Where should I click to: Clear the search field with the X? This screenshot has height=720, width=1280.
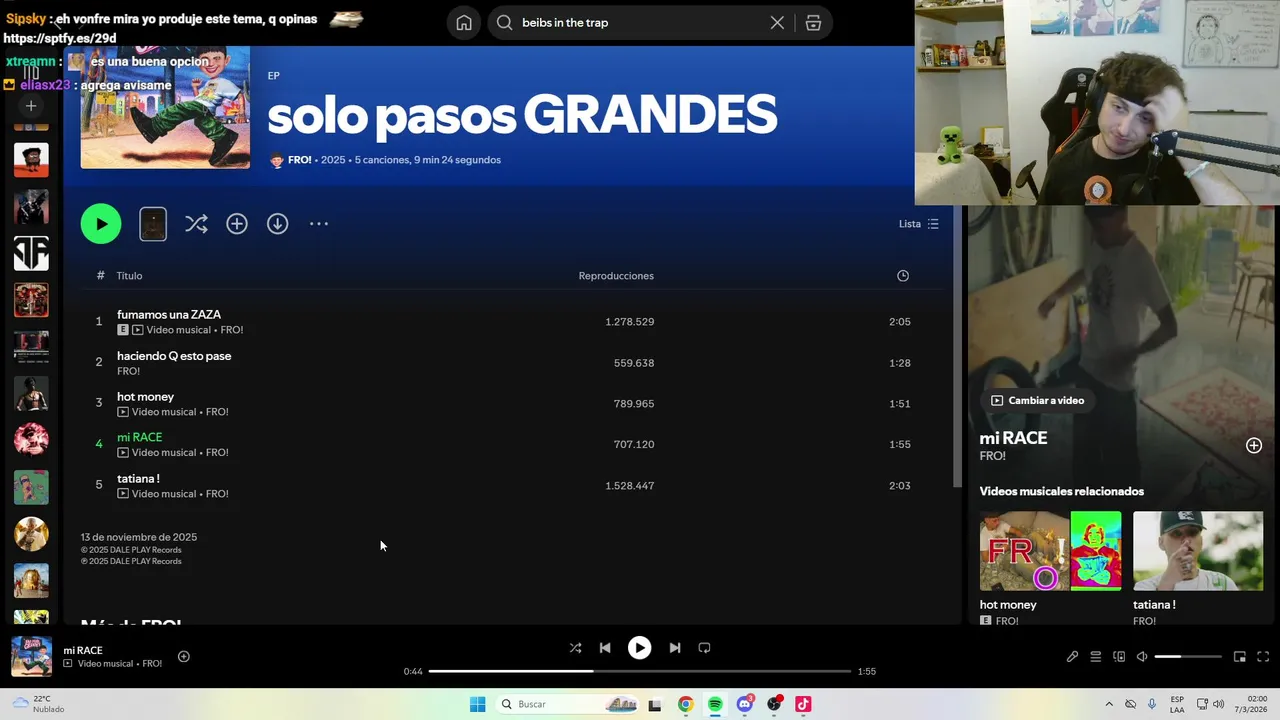pyautogui.click(x=777, y=23)
